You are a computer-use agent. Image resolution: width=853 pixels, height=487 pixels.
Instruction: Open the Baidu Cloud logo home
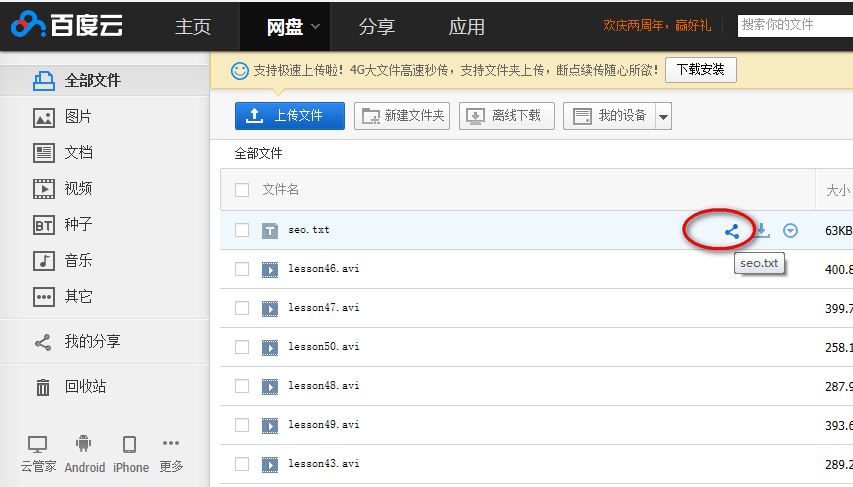point(67,26)
